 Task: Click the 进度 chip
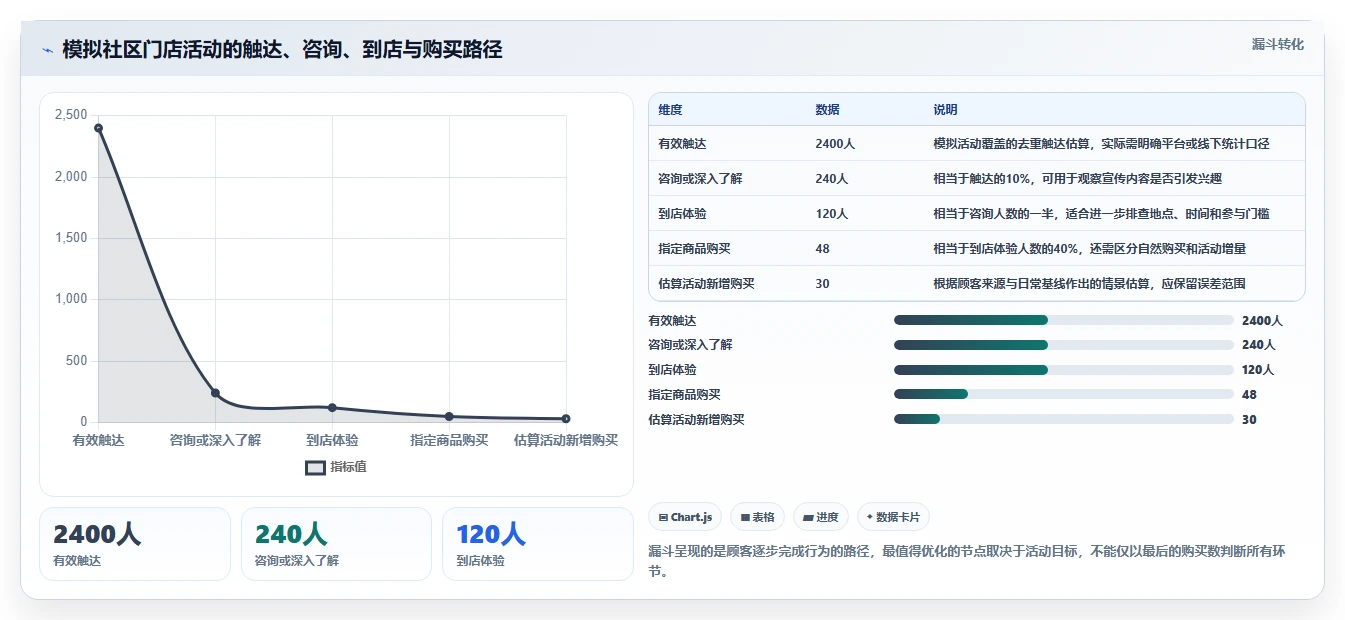[x=821, y=517]
